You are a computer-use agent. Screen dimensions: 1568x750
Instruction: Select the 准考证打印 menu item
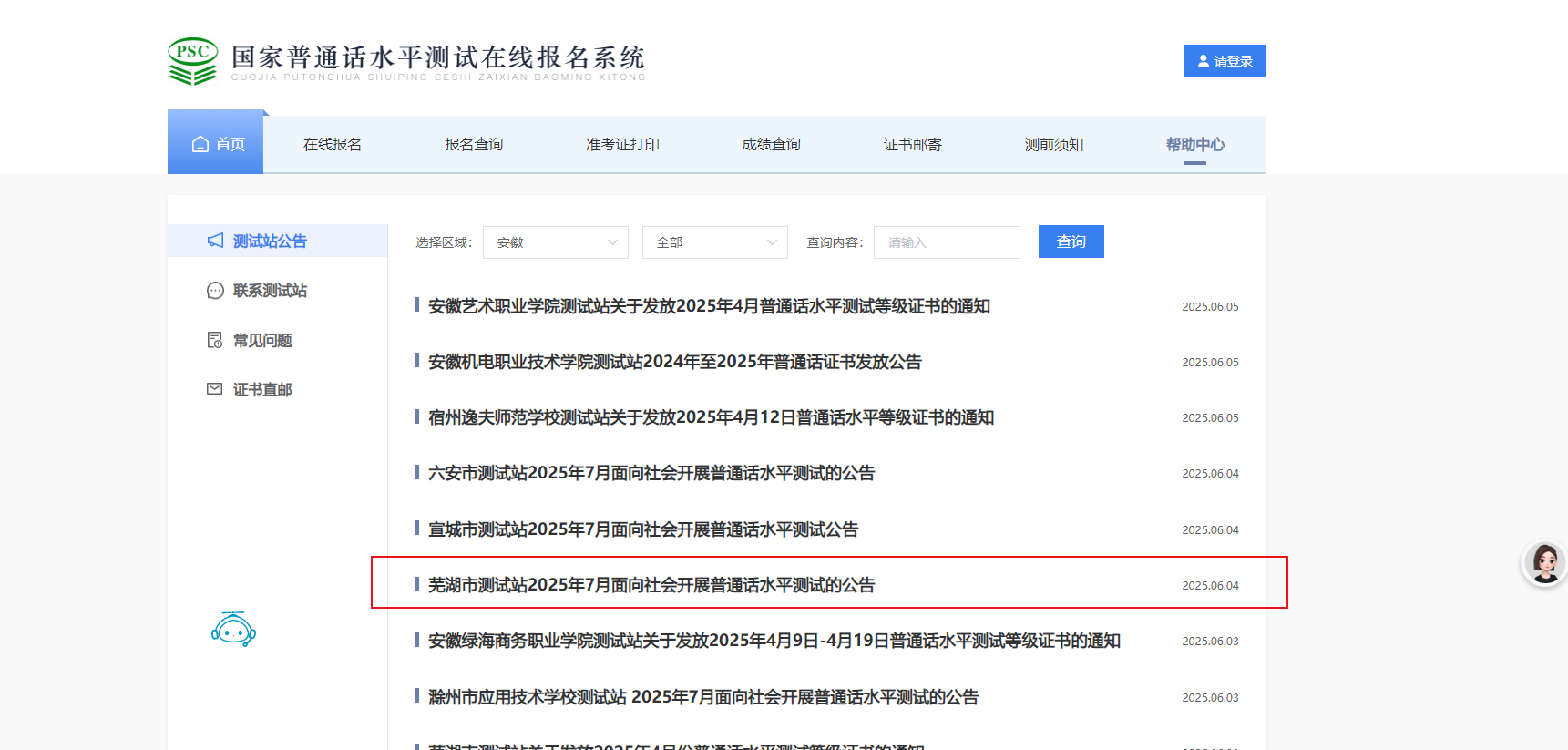click(x=622, y=145)
